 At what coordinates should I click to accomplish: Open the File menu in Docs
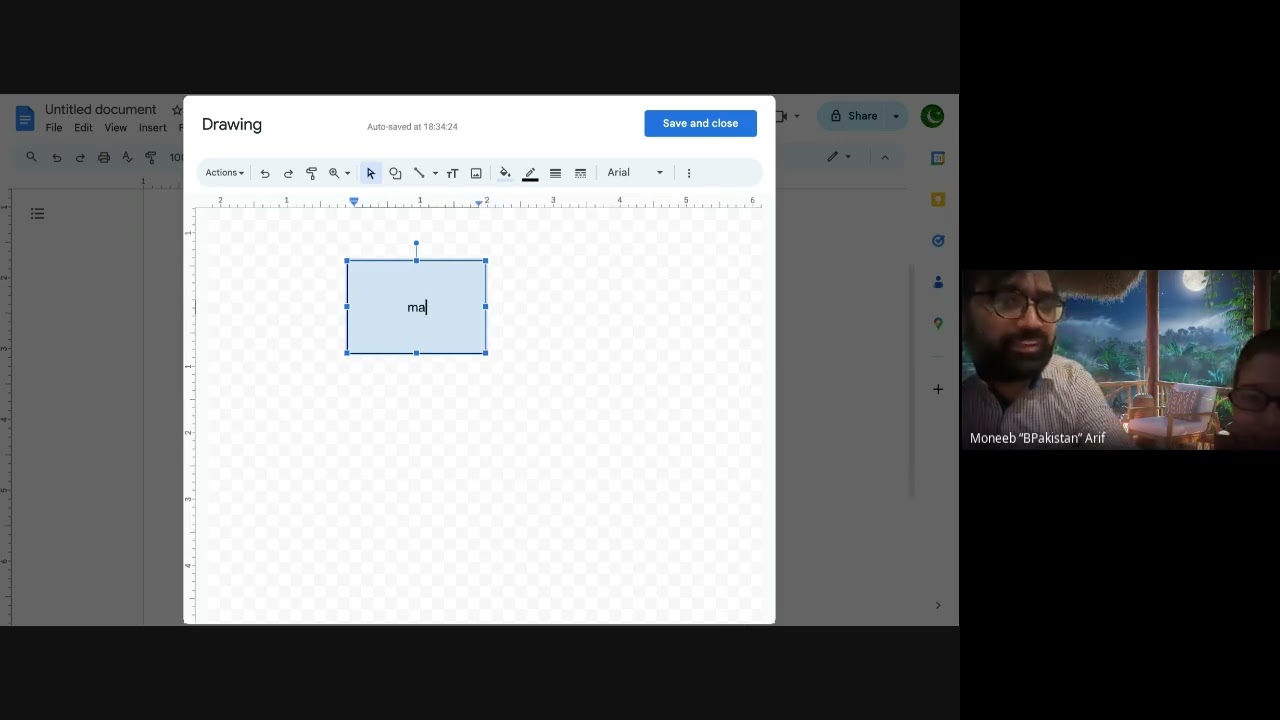[x=54, y=128]
